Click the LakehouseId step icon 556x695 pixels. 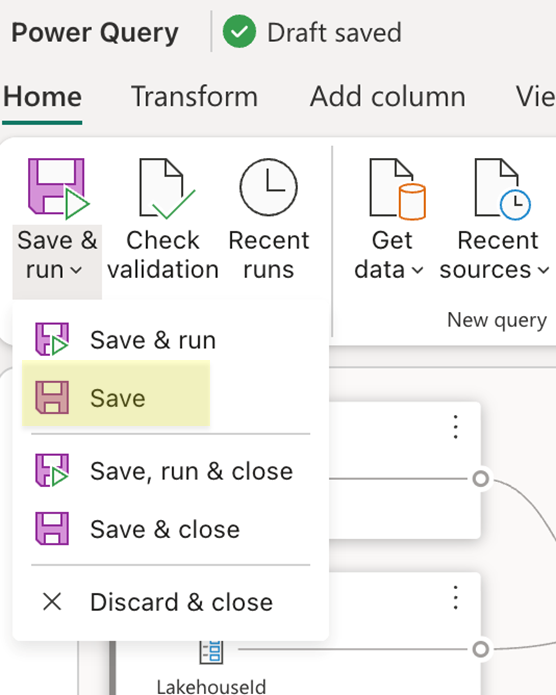(211, 652)
